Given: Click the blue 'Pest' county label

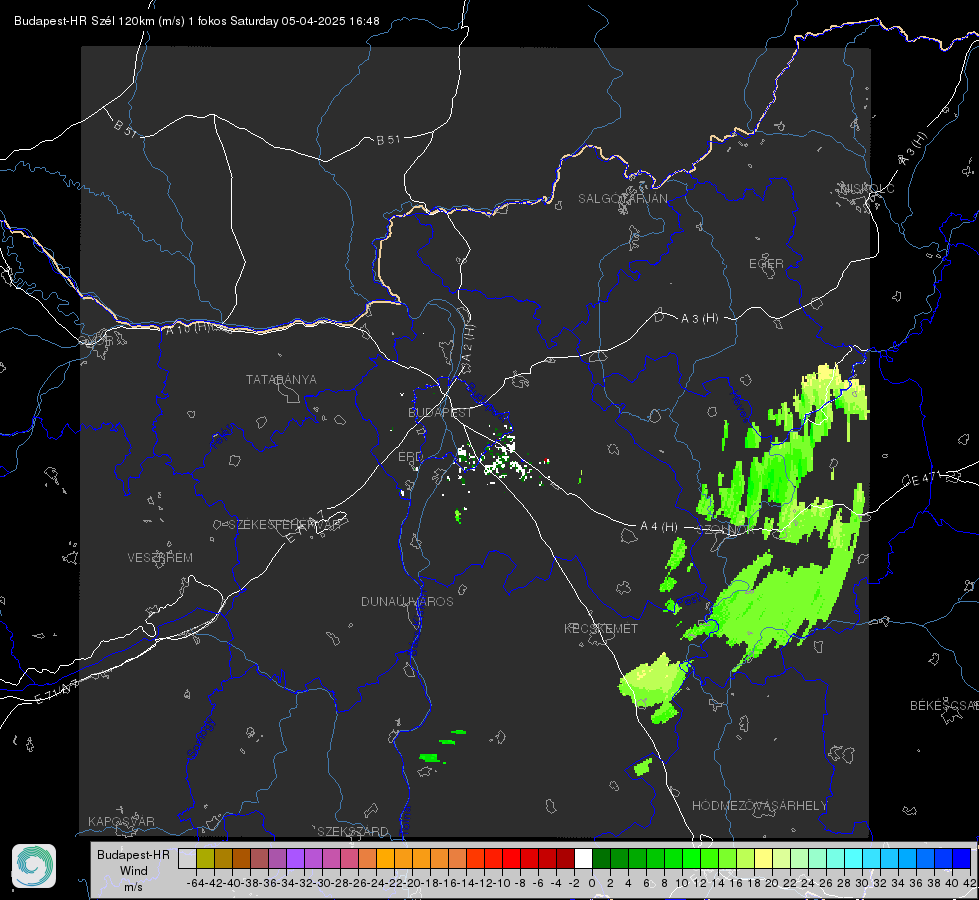Looking at the screenshot, I should (688, 601).
